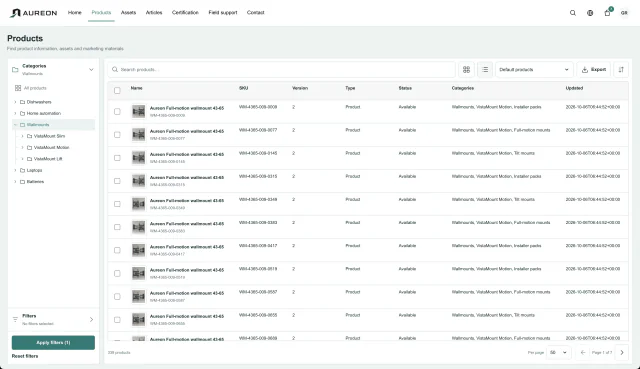Click the All products grid icon

pos(18,88)
